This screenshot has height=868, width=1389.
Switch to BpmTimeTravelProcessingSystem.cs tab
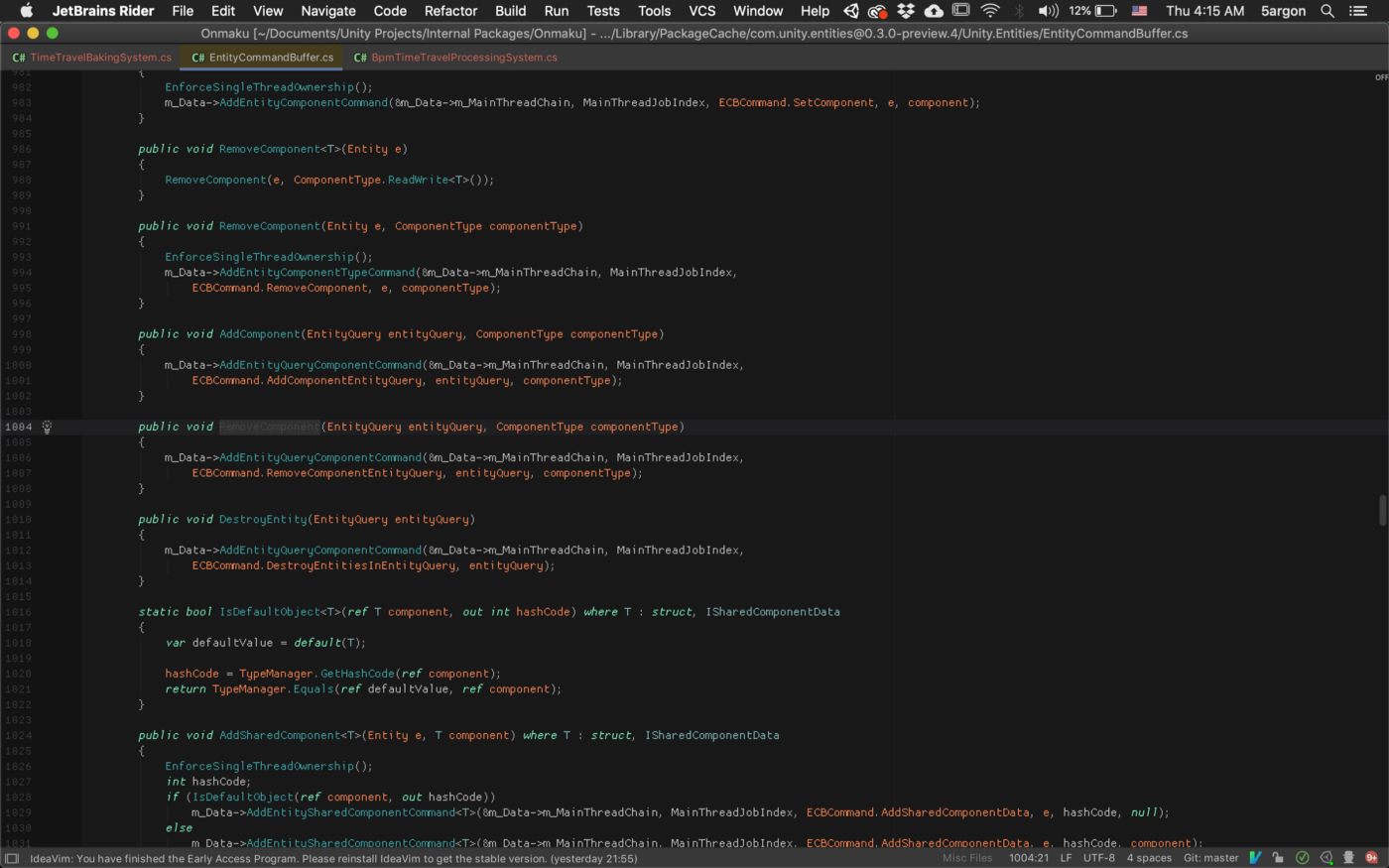pos(455,58)
